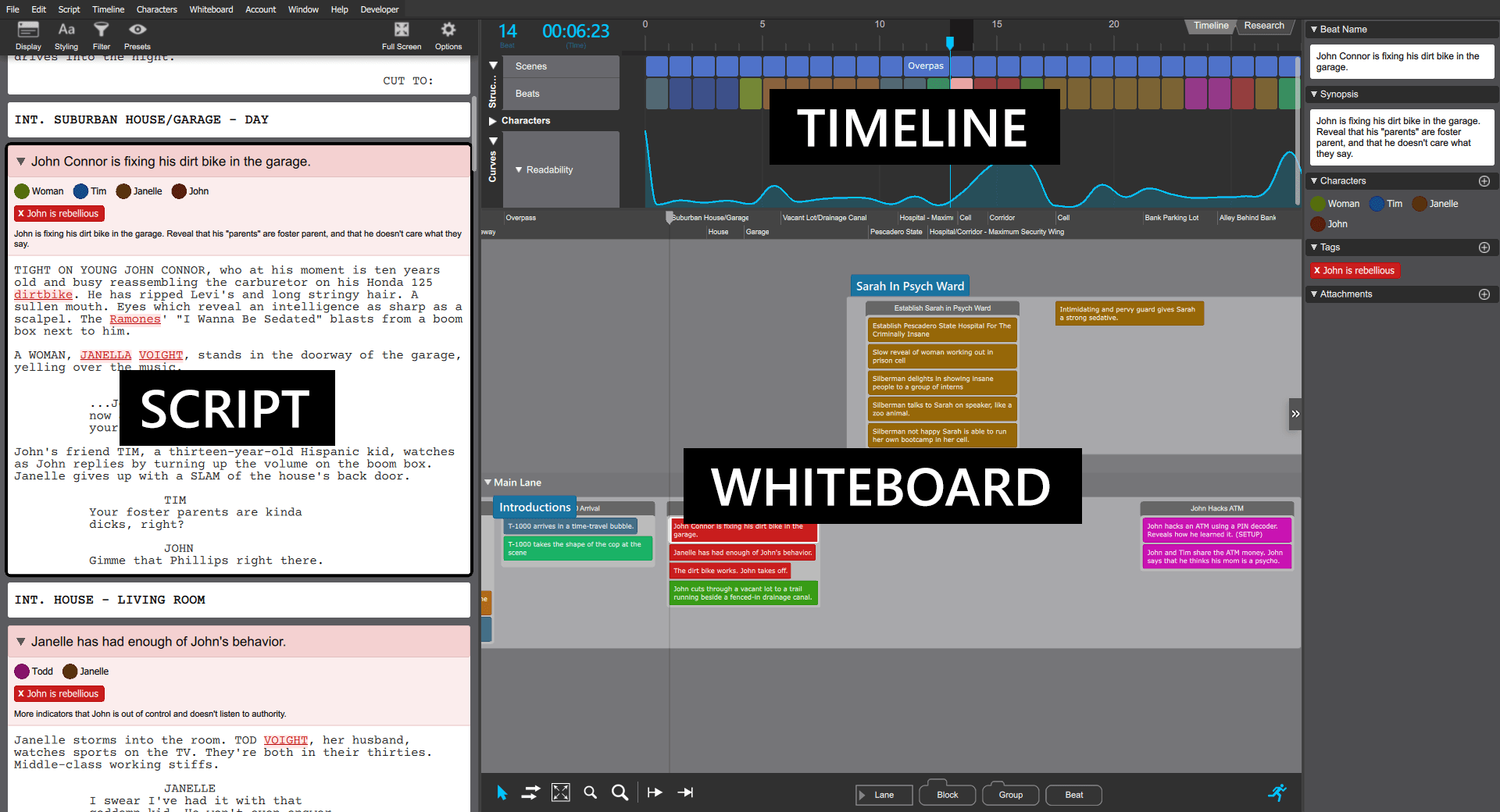Screen dimensions: 1500x812
Task: Collapse the timeline Curves section
Action: point(493,141)
